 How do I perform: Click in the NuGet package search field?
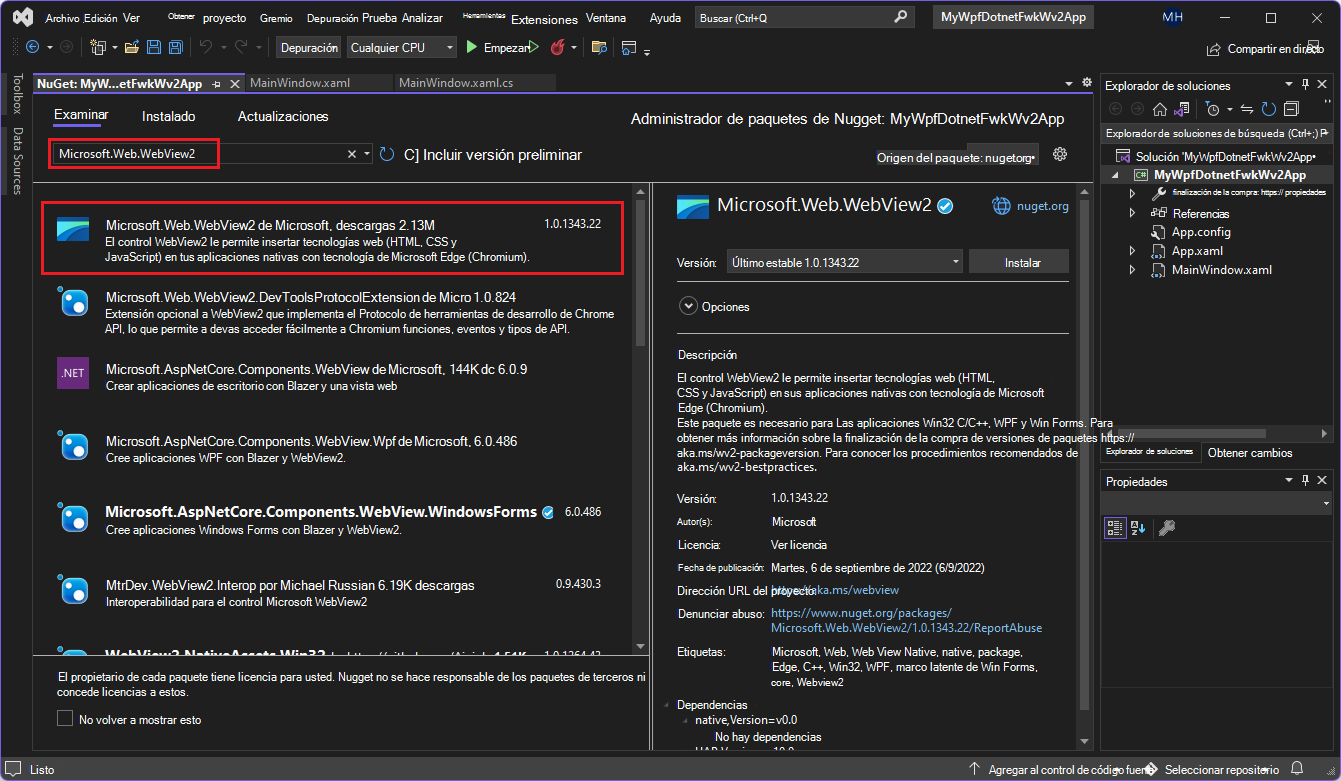point(200,155)
